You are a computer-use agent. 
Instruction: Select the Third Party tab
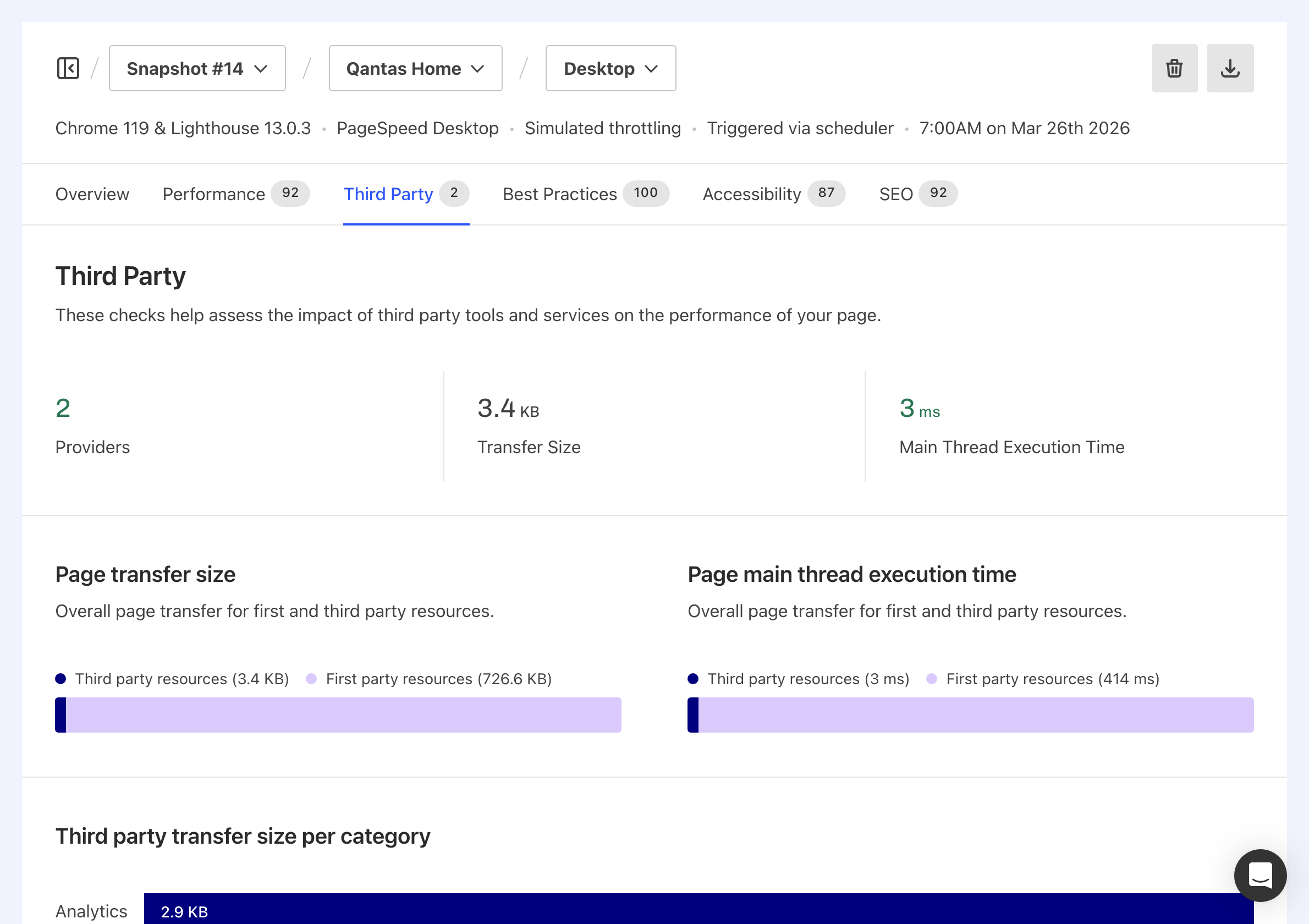pos(388,194)
